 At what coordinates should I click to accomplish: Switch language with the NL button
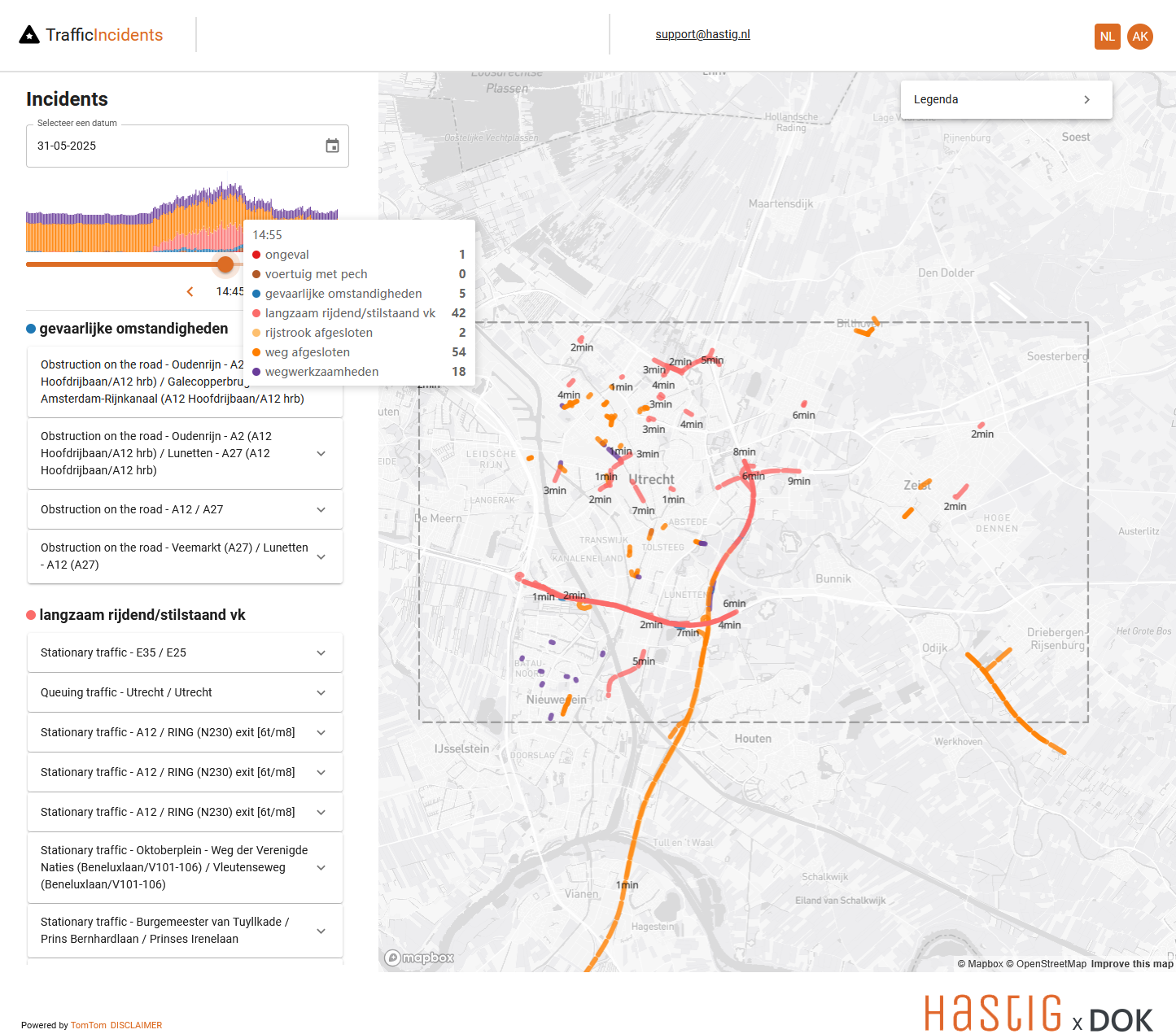tap(1107, 37)
